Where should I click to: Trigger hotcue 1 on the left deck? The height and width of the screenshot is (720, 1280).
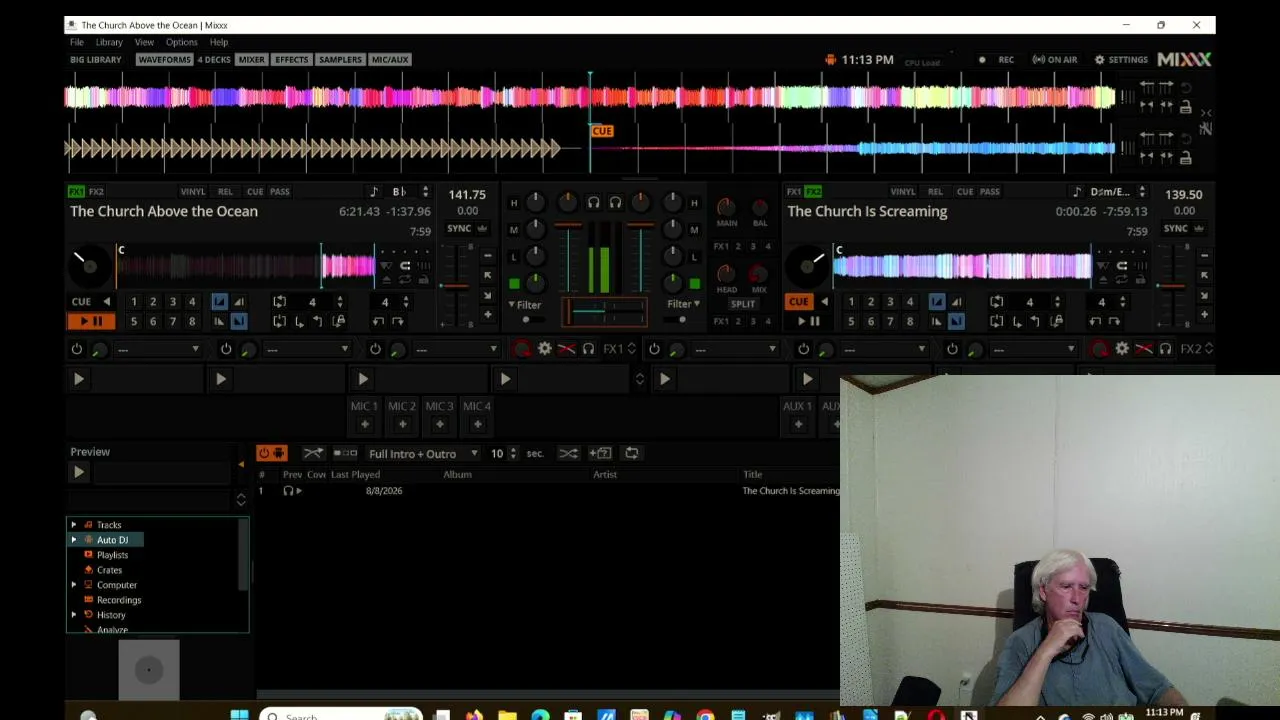click(x=133, y=302)
